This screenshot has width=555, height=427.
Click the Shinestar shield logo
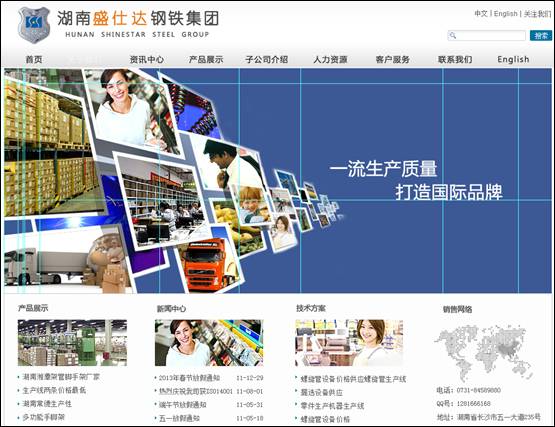click(34, 25)
